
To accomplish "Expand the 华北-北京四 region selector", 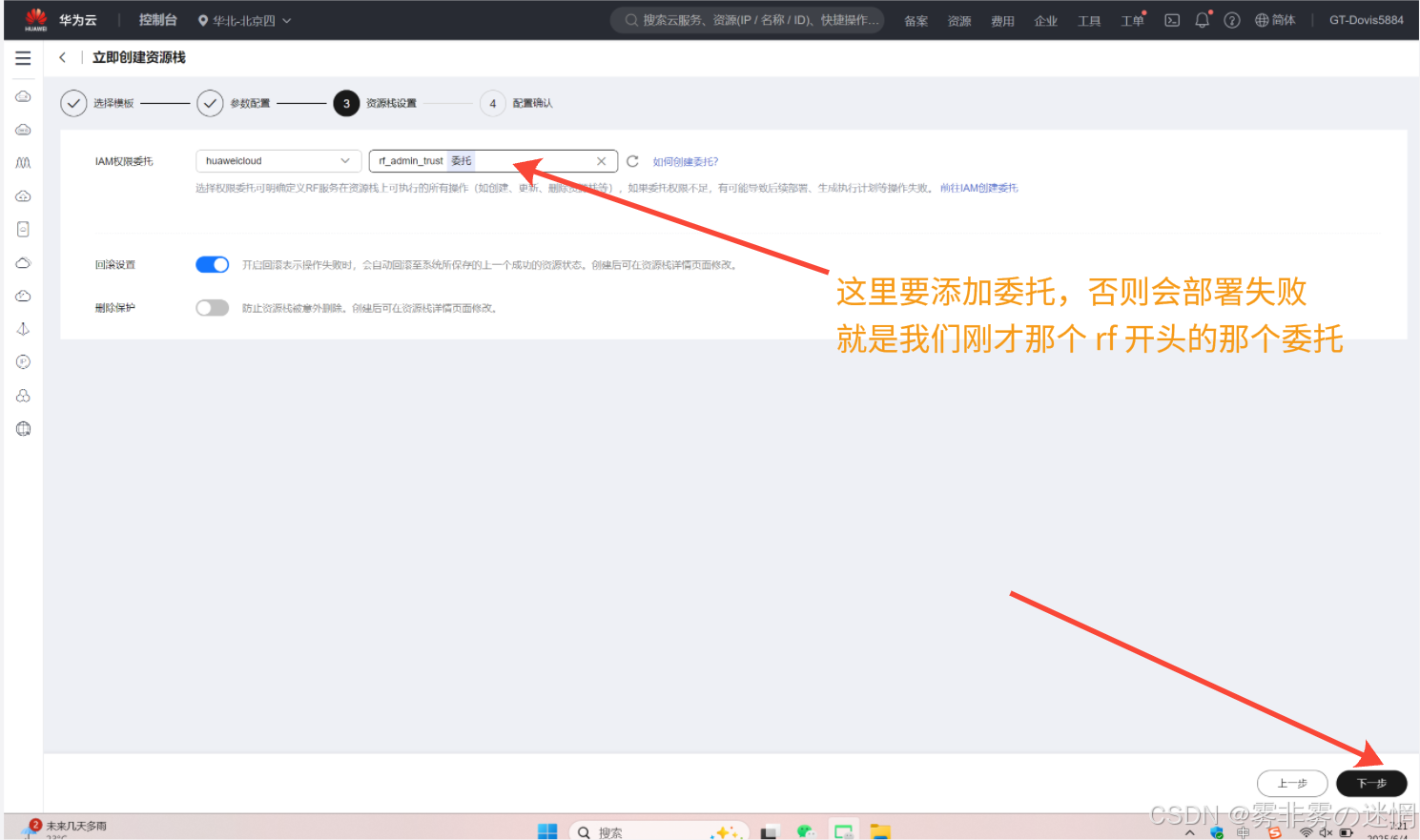I will (x=244, y=20).
